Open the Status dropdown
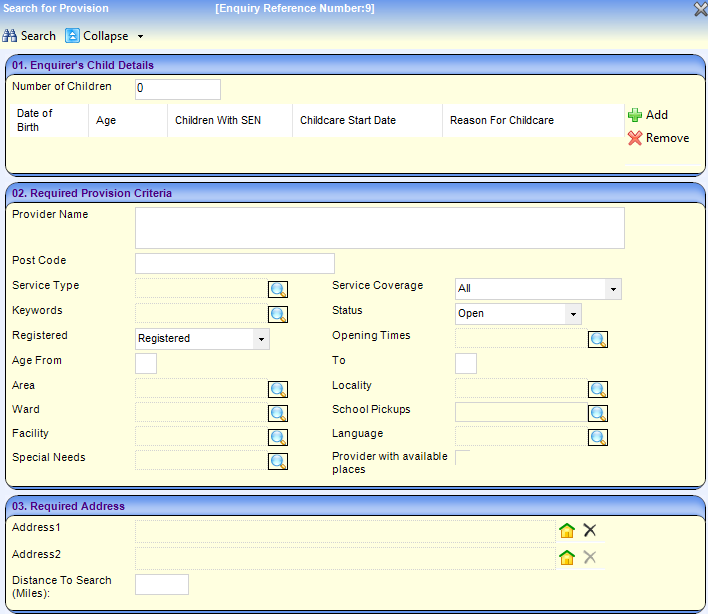 pos(572,314)
